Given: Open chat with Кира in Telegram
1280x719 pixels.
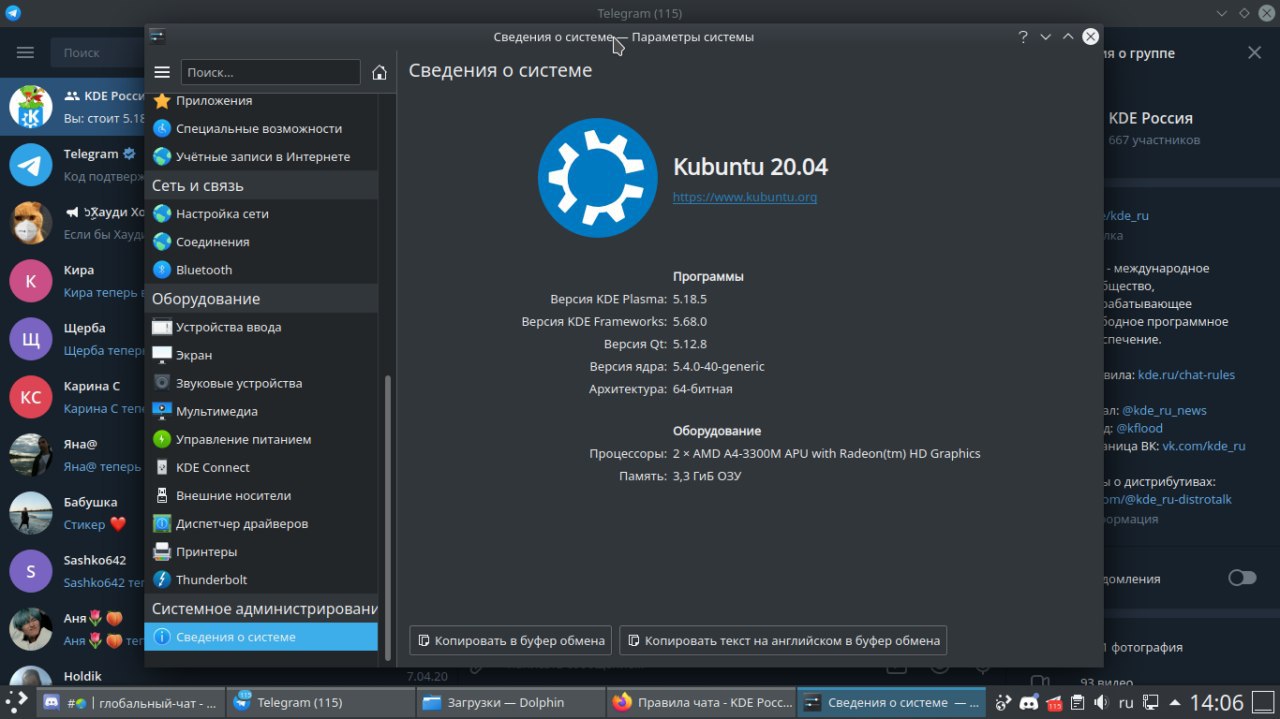Looking at the screenshot, I should click(x=72, y=281).
